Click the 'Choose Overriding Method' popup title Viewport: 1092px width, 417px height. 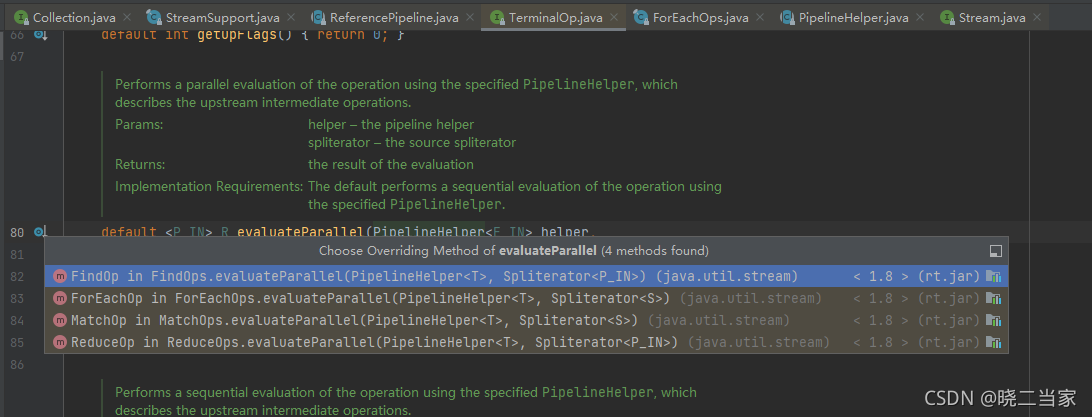[x=514, y=251]
